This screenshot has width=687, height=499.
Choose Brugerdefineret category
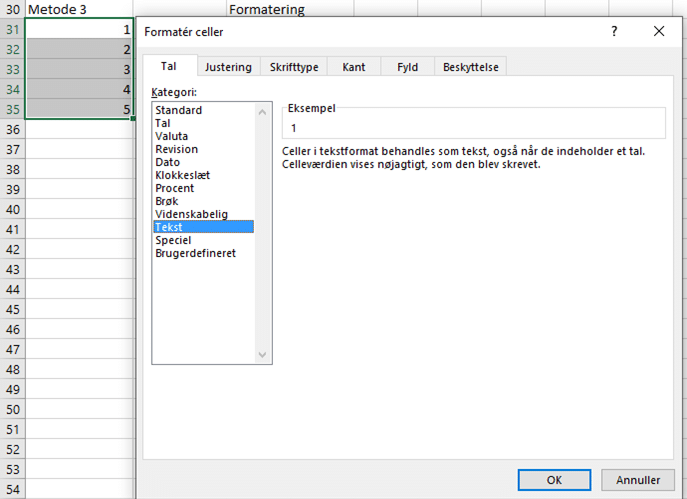tap(195, 253)
